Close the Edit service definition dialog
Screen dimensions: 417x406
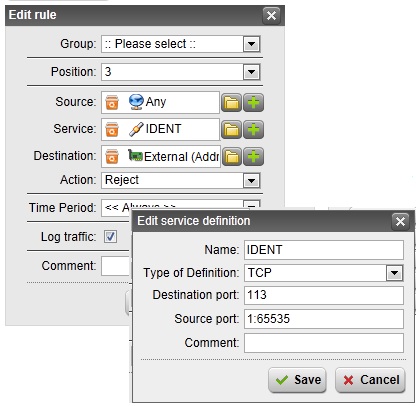(x=400, y=221)
